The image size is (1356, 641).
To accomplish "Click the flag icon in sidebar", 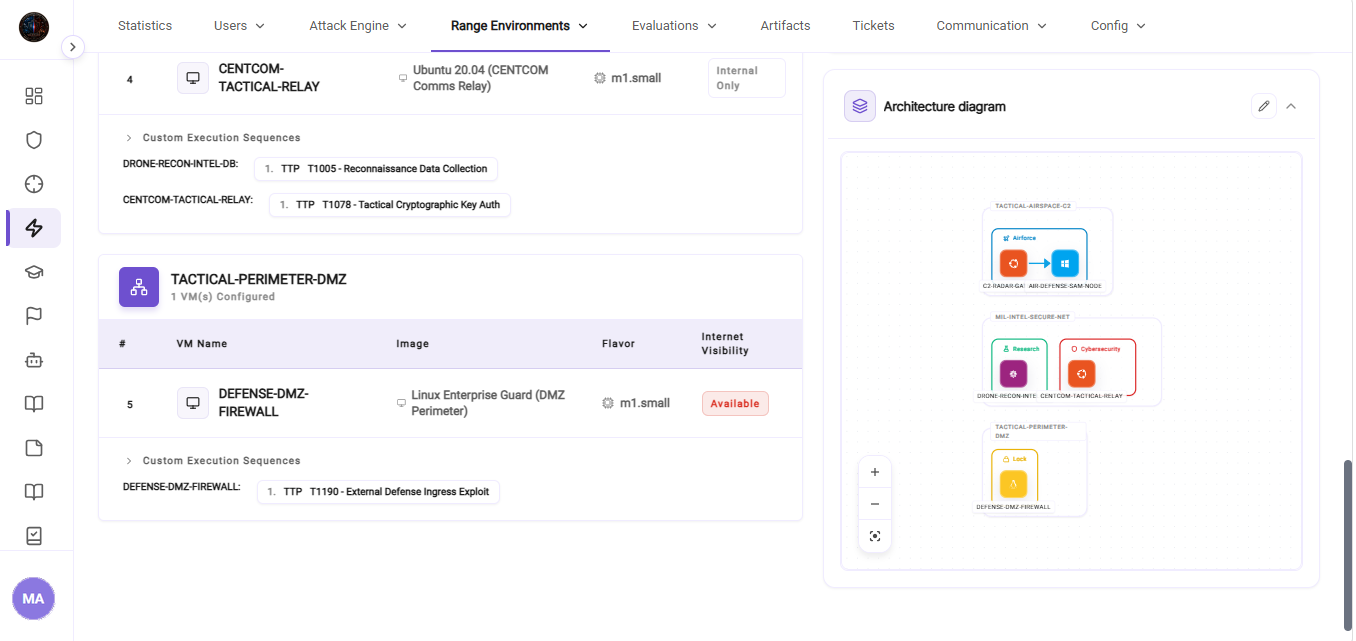I will [34, 316].
